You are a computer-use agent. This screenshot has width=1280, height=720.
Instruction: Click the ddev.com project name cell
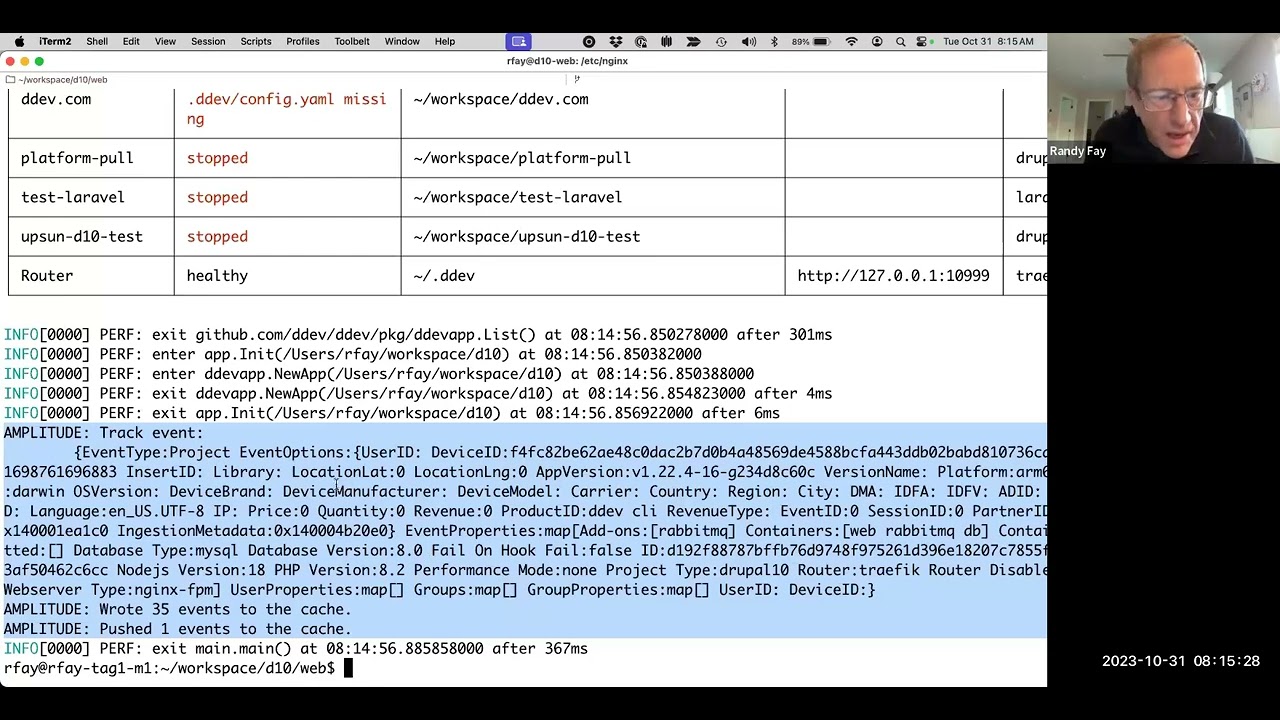pyautogui.click(x=56, y=99)
